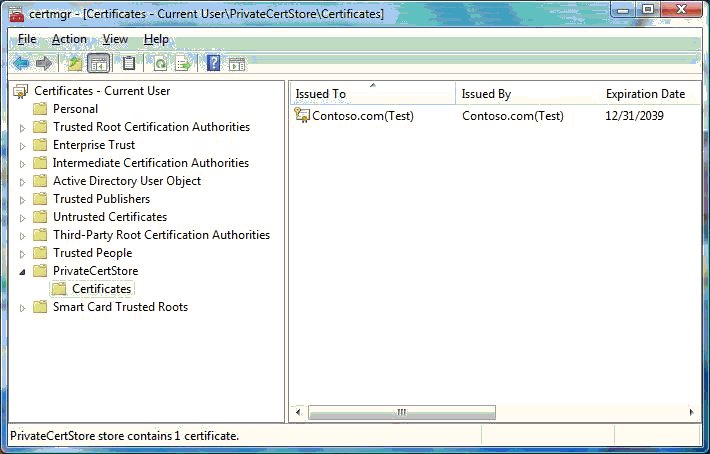The image size is (710, 454).
Task: Open the Action menu
Action: coord(69,39)
